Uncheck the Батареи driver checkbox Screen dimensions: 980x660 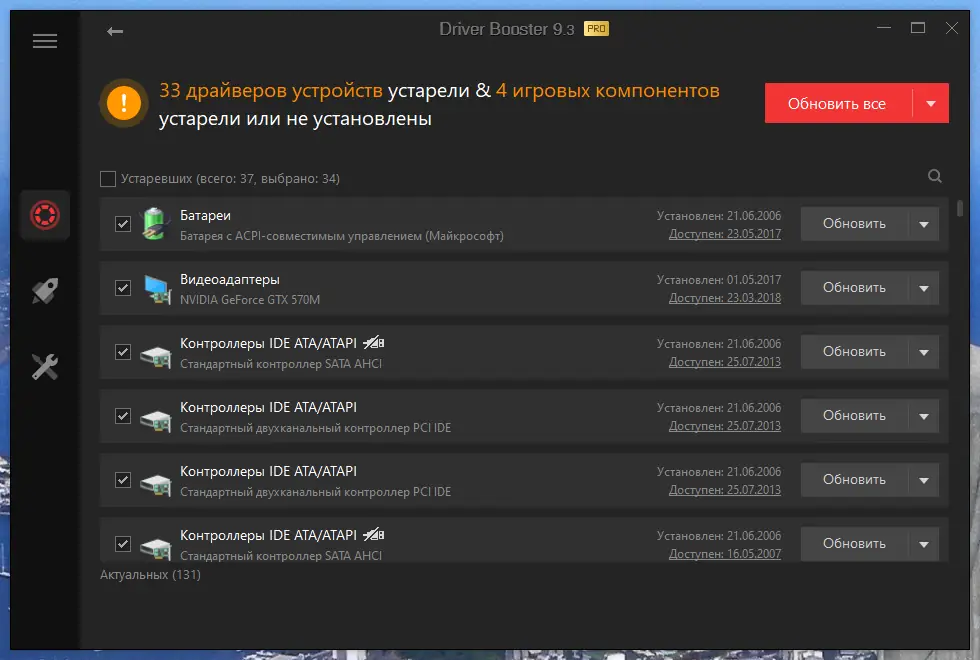click(122, 224)
